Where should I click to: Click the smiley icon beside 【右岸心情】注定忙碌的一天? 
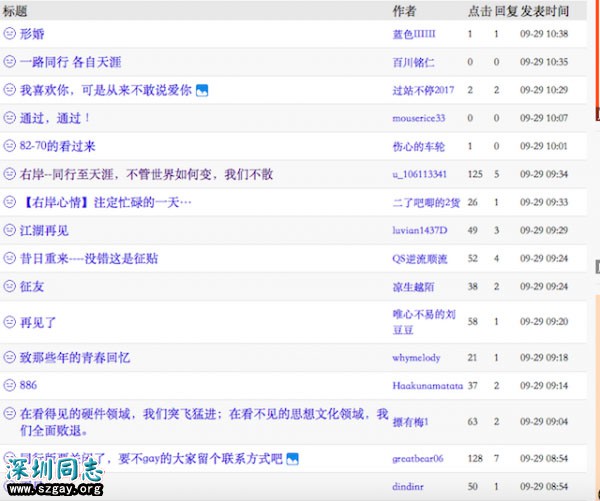[x=10, y=202]
